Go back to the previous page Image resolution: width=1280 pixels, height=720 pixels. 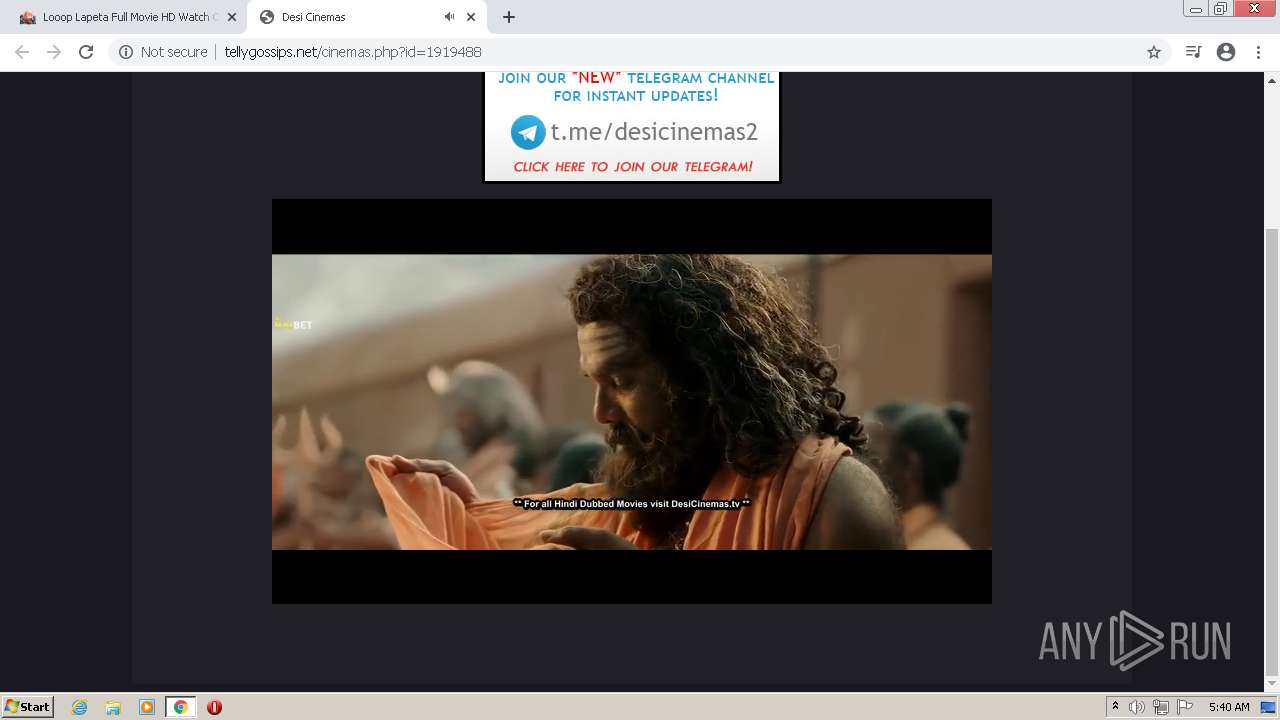[x=22, y=52]
